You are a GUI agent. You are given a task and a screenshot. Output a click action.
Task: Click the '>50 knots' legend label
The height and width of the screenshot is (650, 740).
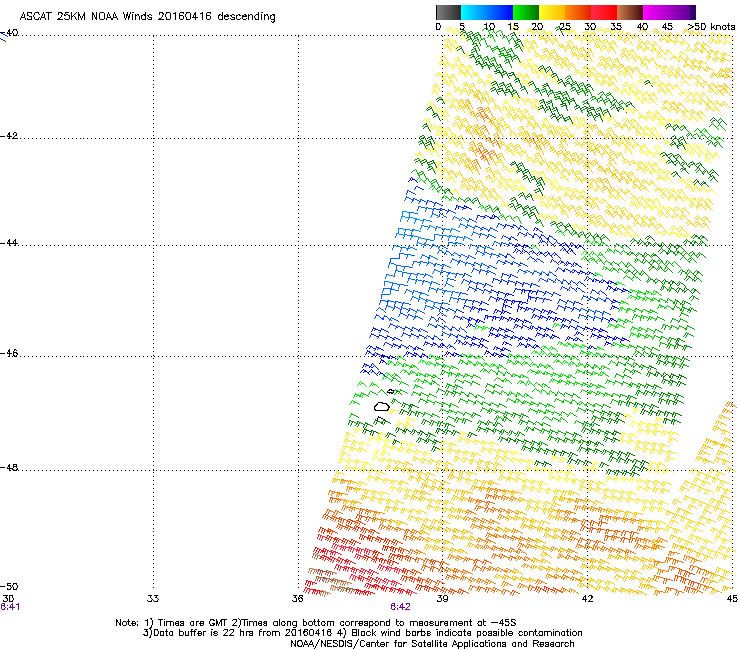pyautogui.click(x=711, y=27)
